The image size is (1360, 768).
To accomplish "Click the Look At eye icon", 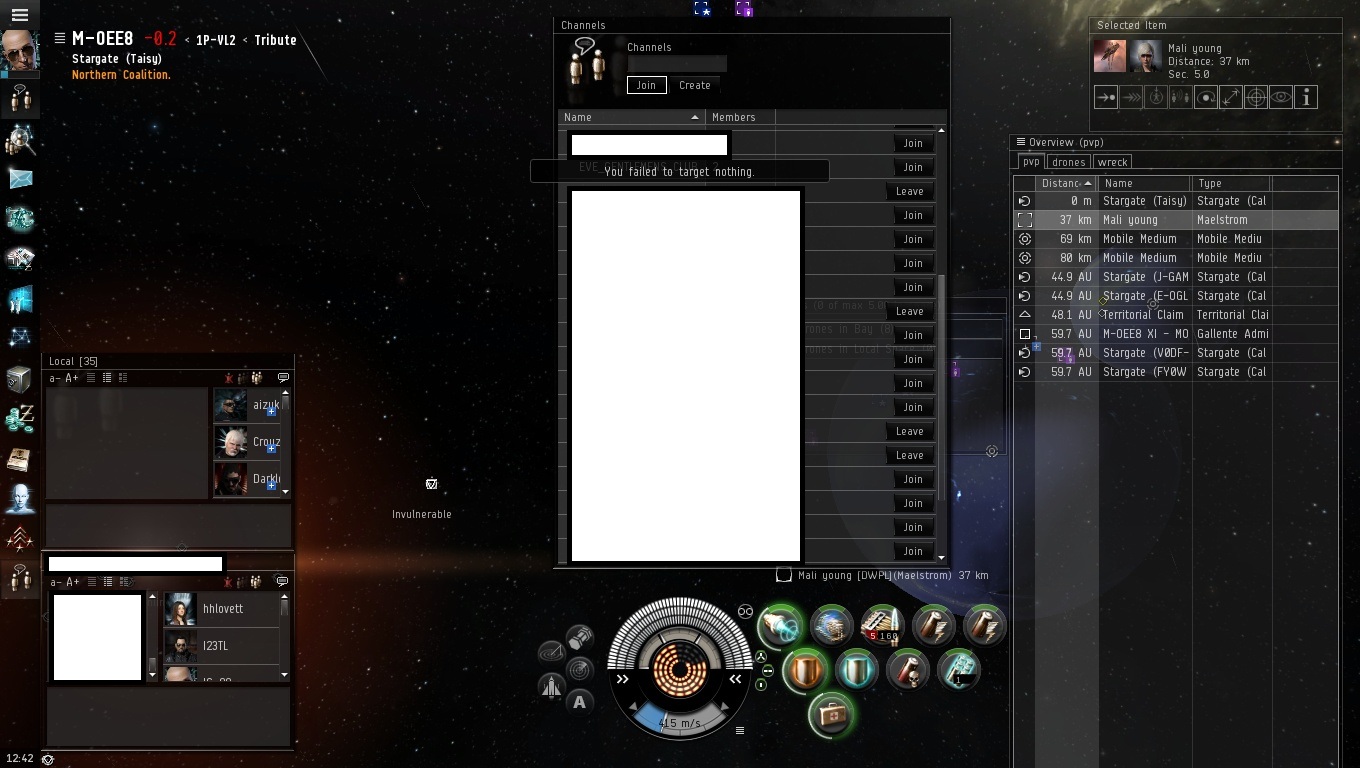I will [1281, 97].
